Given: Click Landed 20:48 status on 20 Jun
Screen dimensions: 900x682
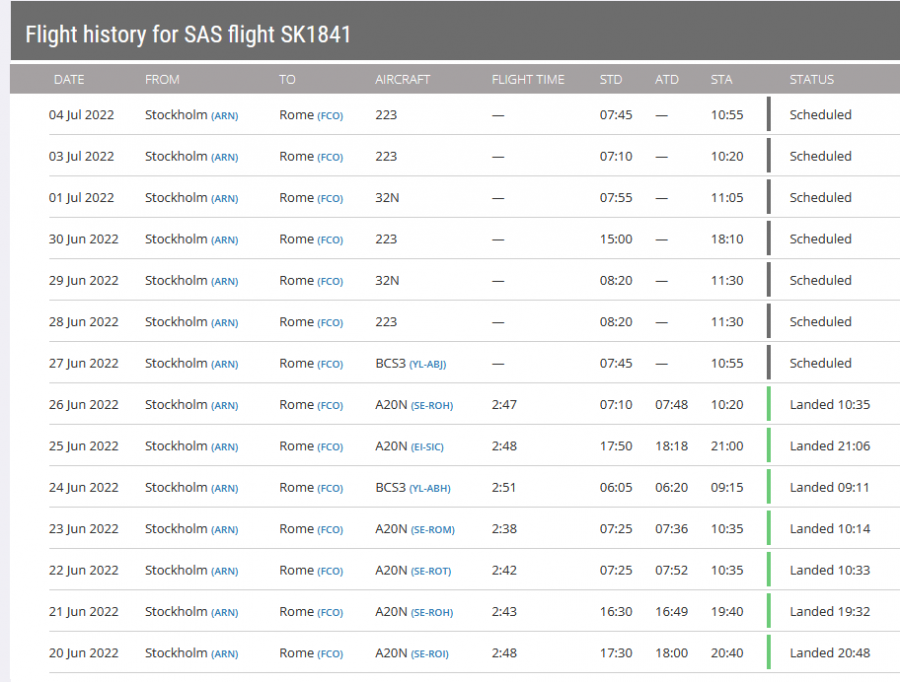Looking at the screenshot, I should pos(829,653).
